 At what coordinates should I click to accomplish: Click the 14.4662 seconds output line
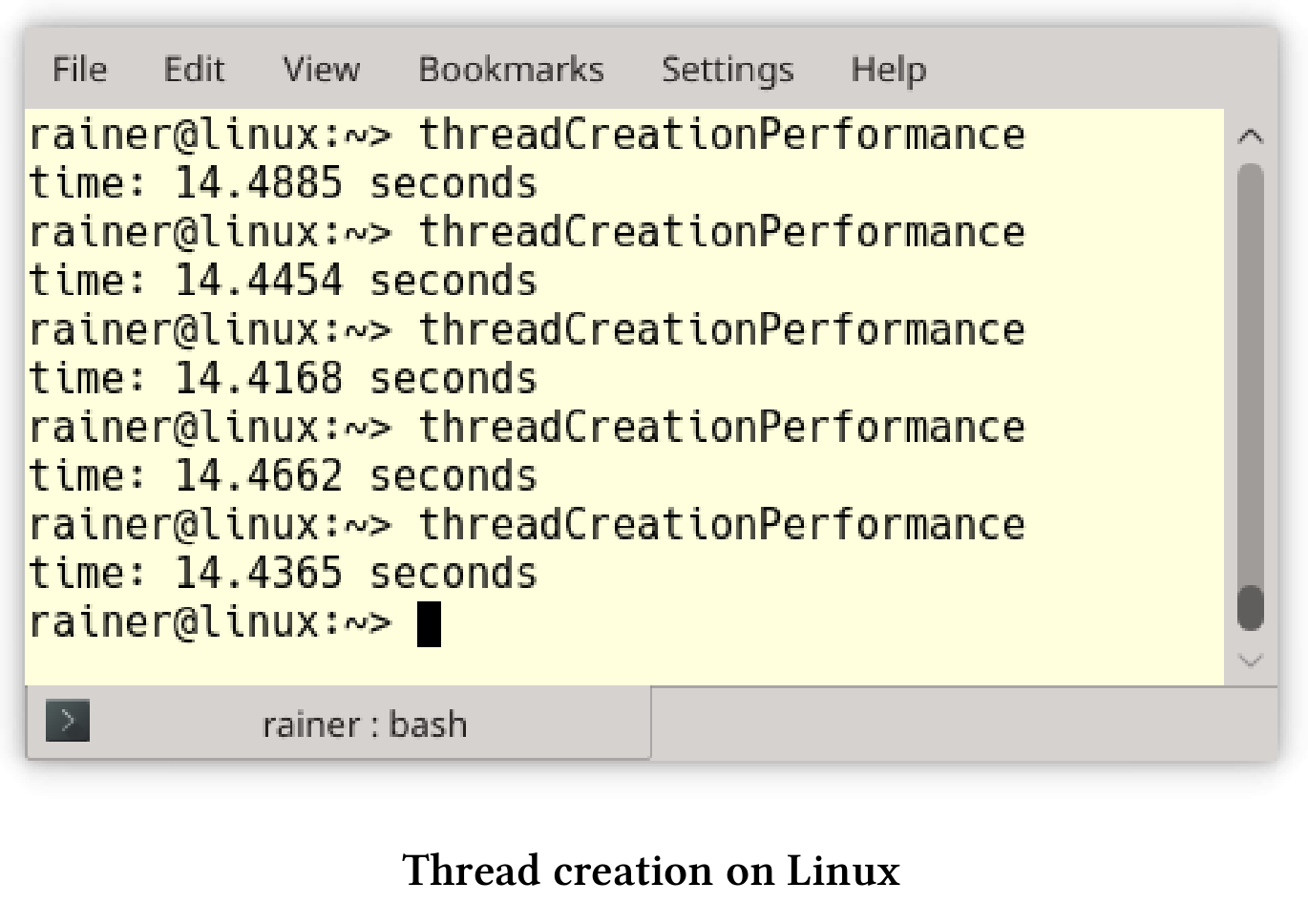284,476
